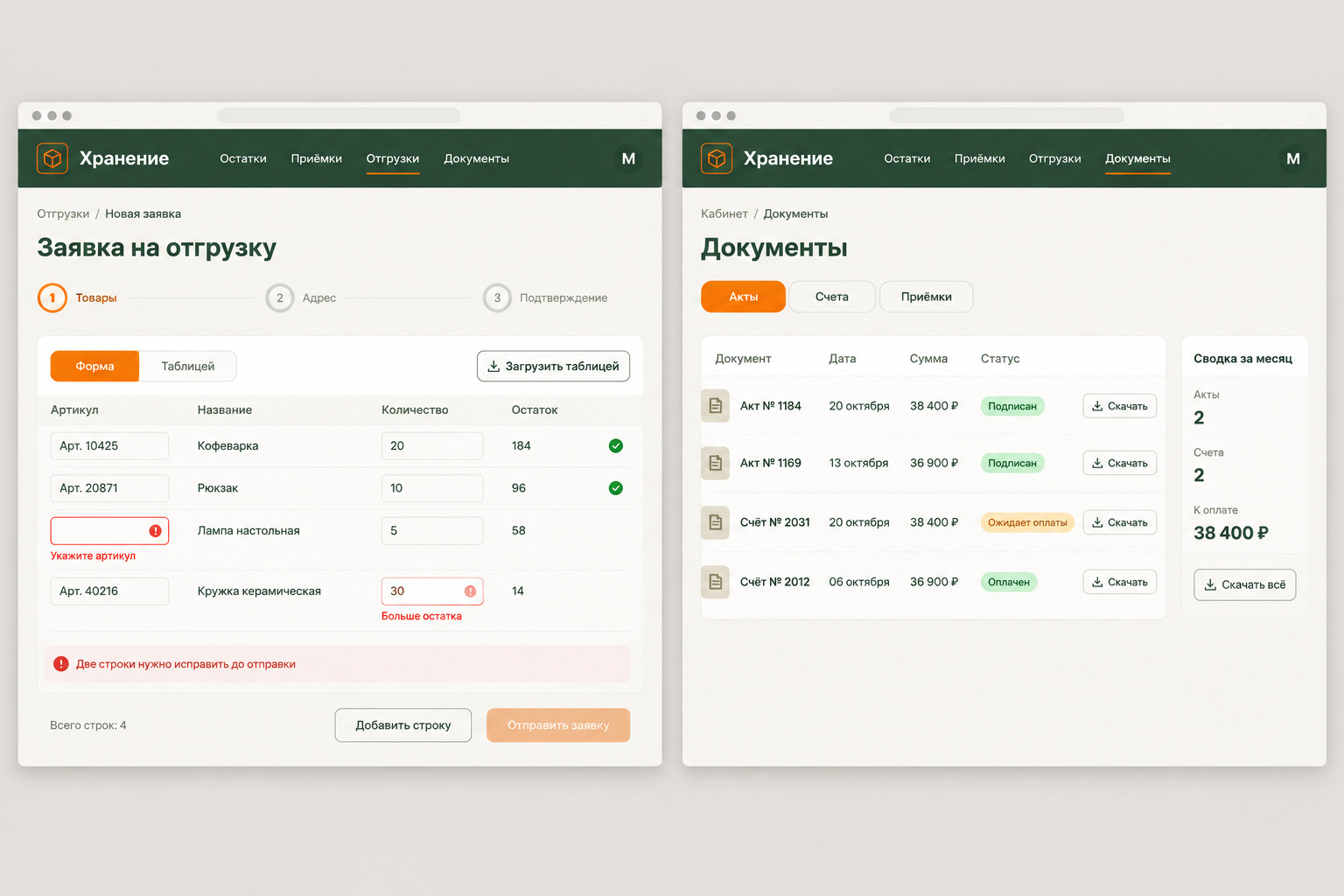This screenshot has height=896, width=1344.
Task: Click the document icon of Акт № 1169
Action: (715, 463)
